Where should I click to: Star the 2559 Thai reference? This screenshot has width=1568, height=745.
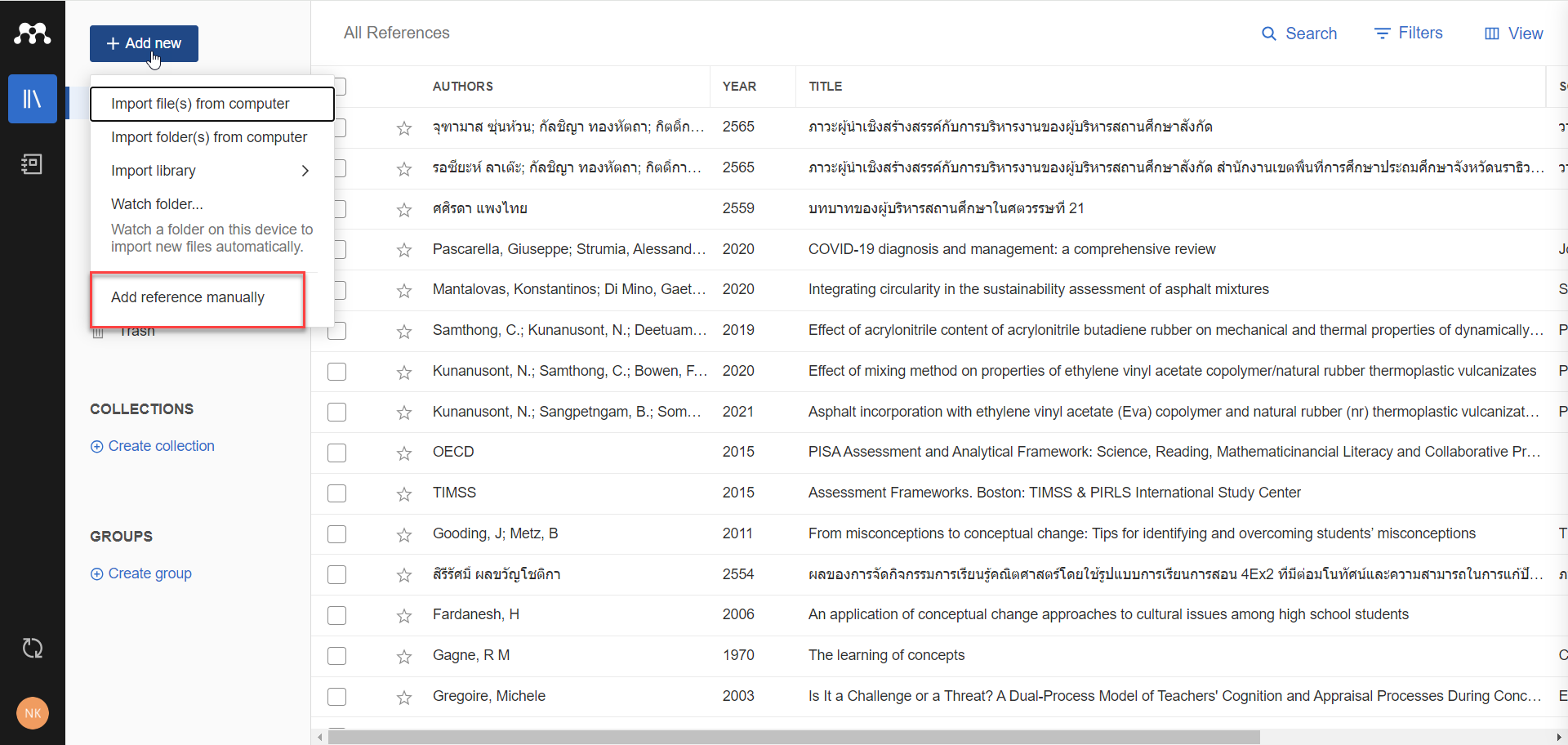404,210
